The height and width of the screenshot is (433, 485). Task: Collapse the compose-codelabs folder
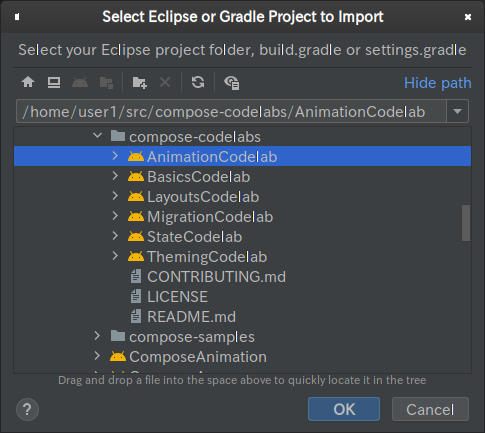click(x=98, y=136)
